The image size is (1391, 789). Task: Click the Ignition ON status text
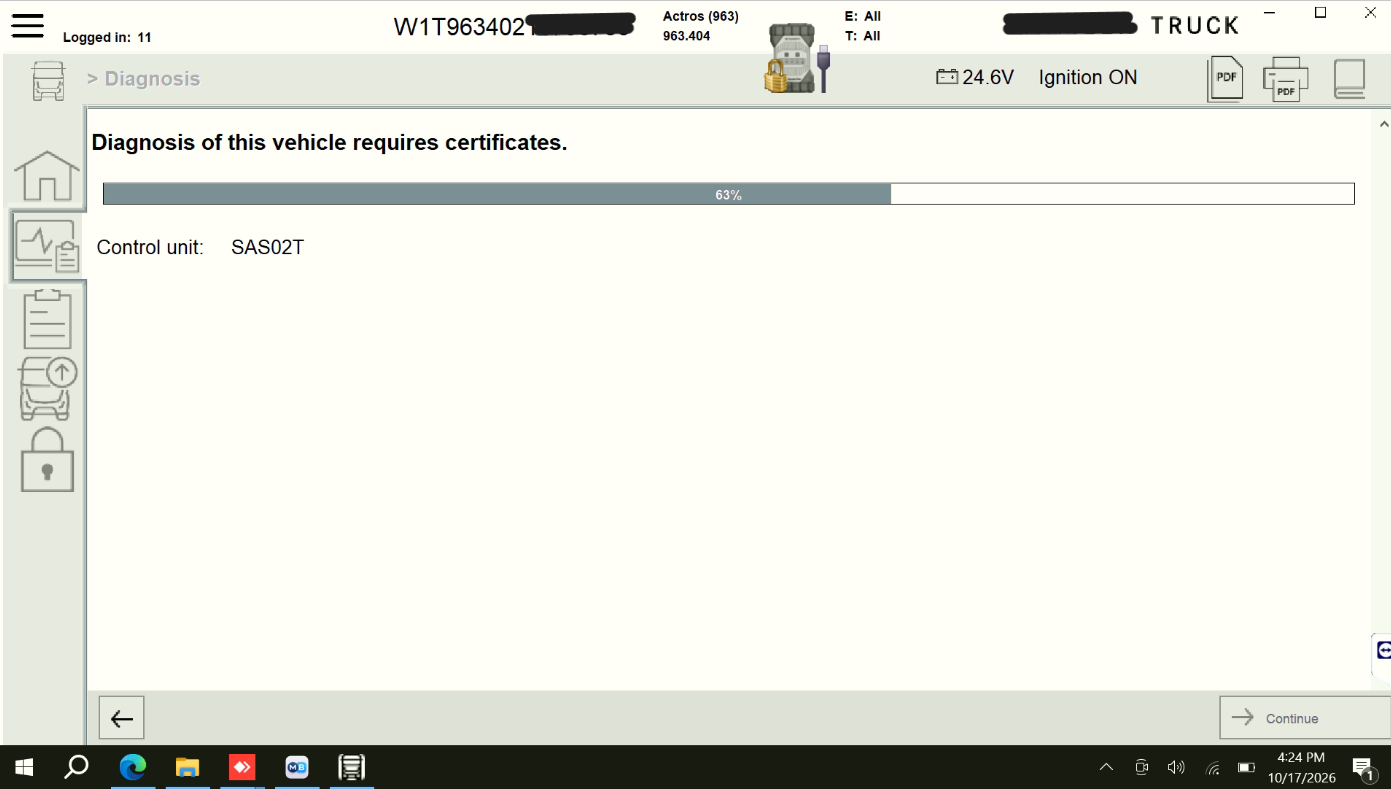1088,77
